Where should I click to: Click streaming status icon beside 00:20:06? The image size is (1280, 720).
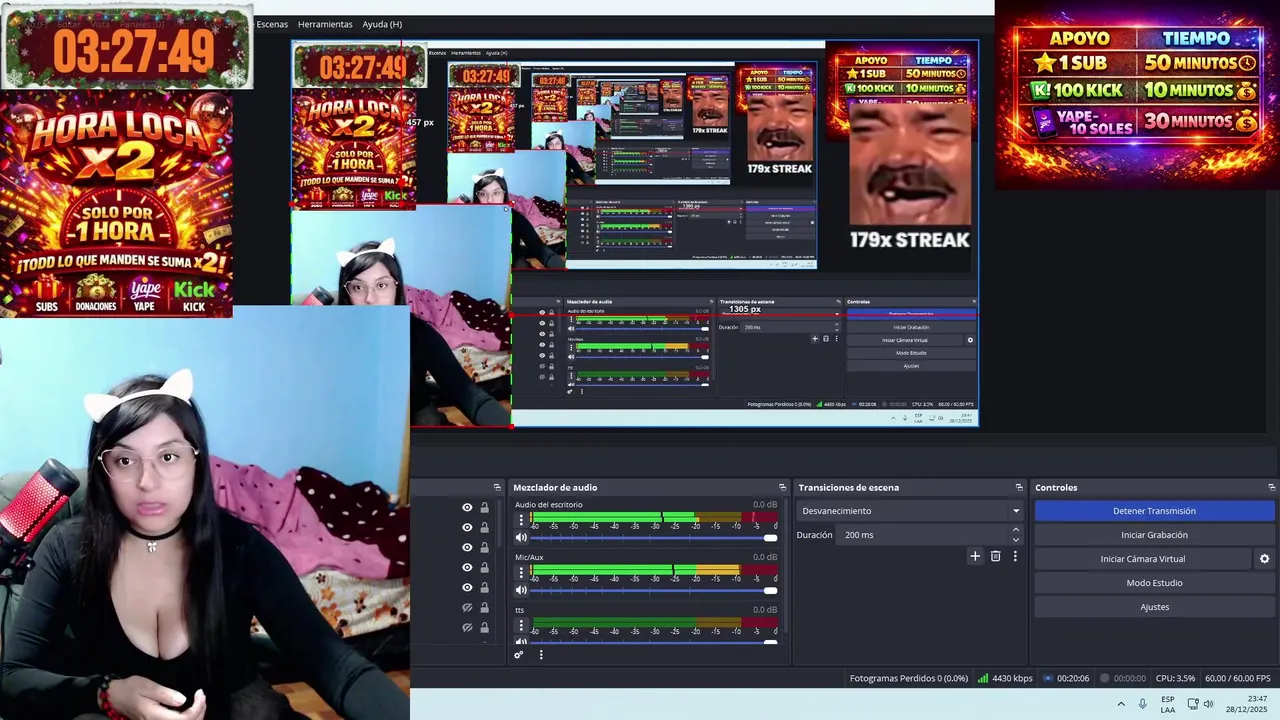pos(1047,678)
